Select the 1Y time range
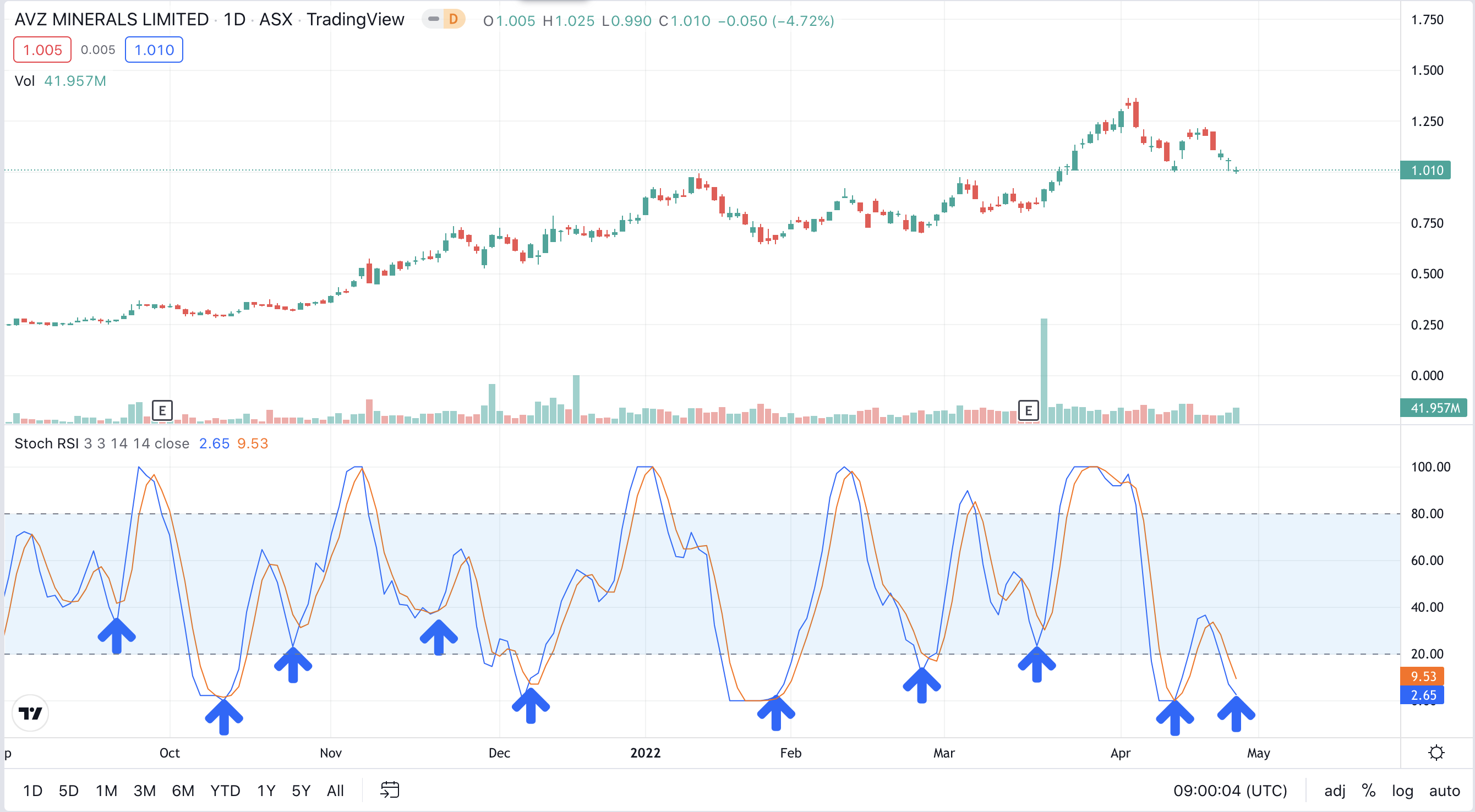This screenshot has height=812, width=1475. tap(266, 790)
